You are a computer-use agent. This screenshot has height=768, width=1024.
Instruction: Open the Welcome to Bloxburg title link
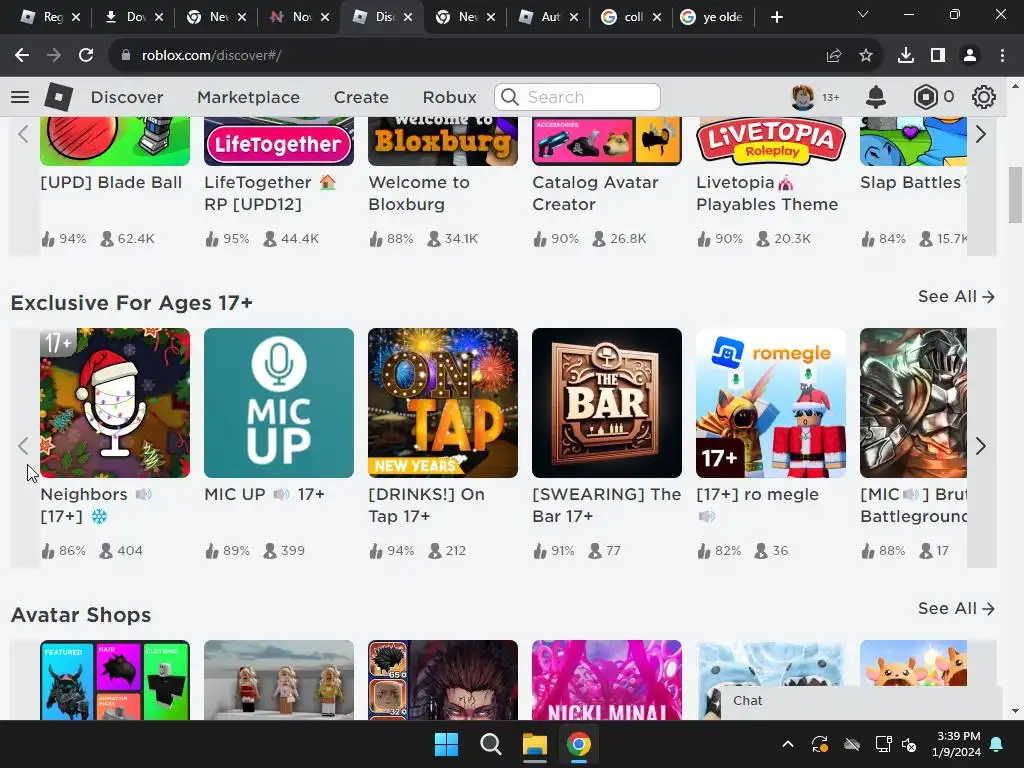419,193
